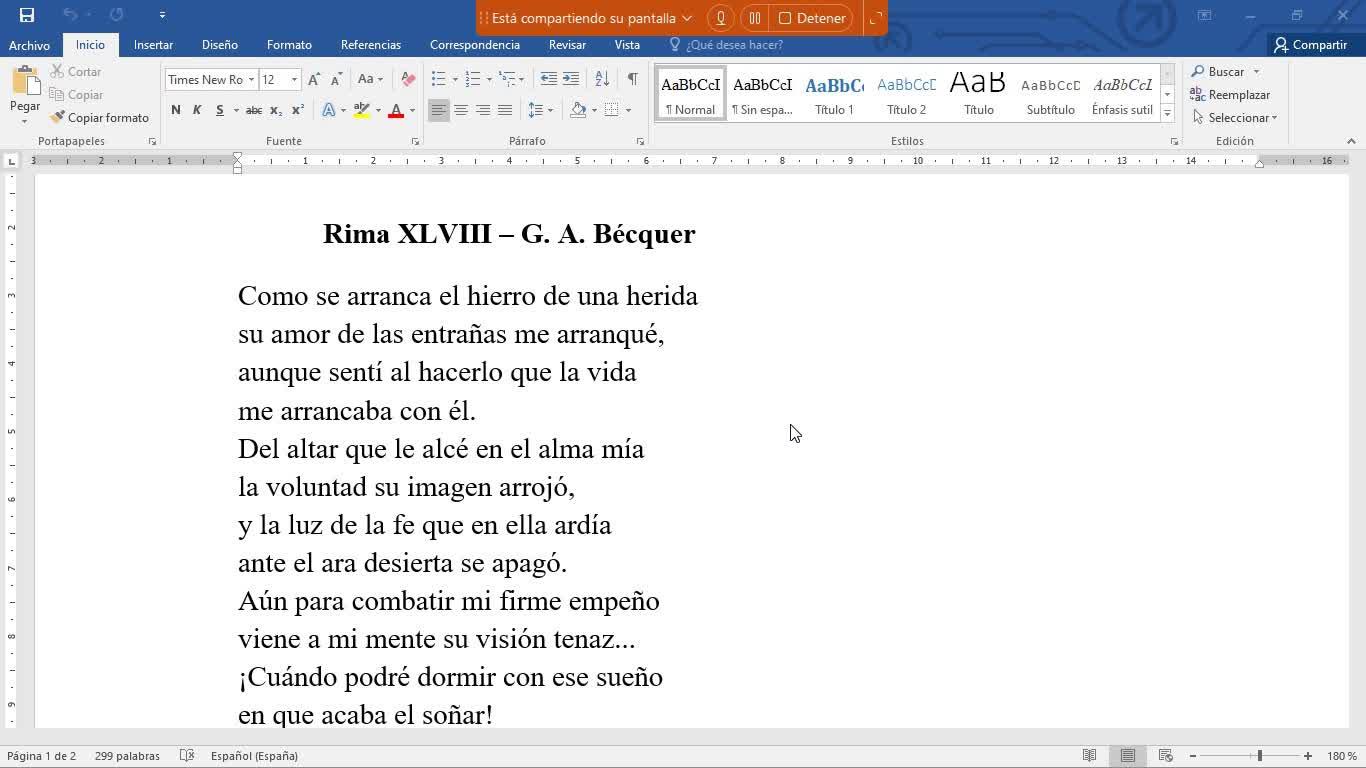Toggle left alignment for the paragraph

click(x=439, y=110)
